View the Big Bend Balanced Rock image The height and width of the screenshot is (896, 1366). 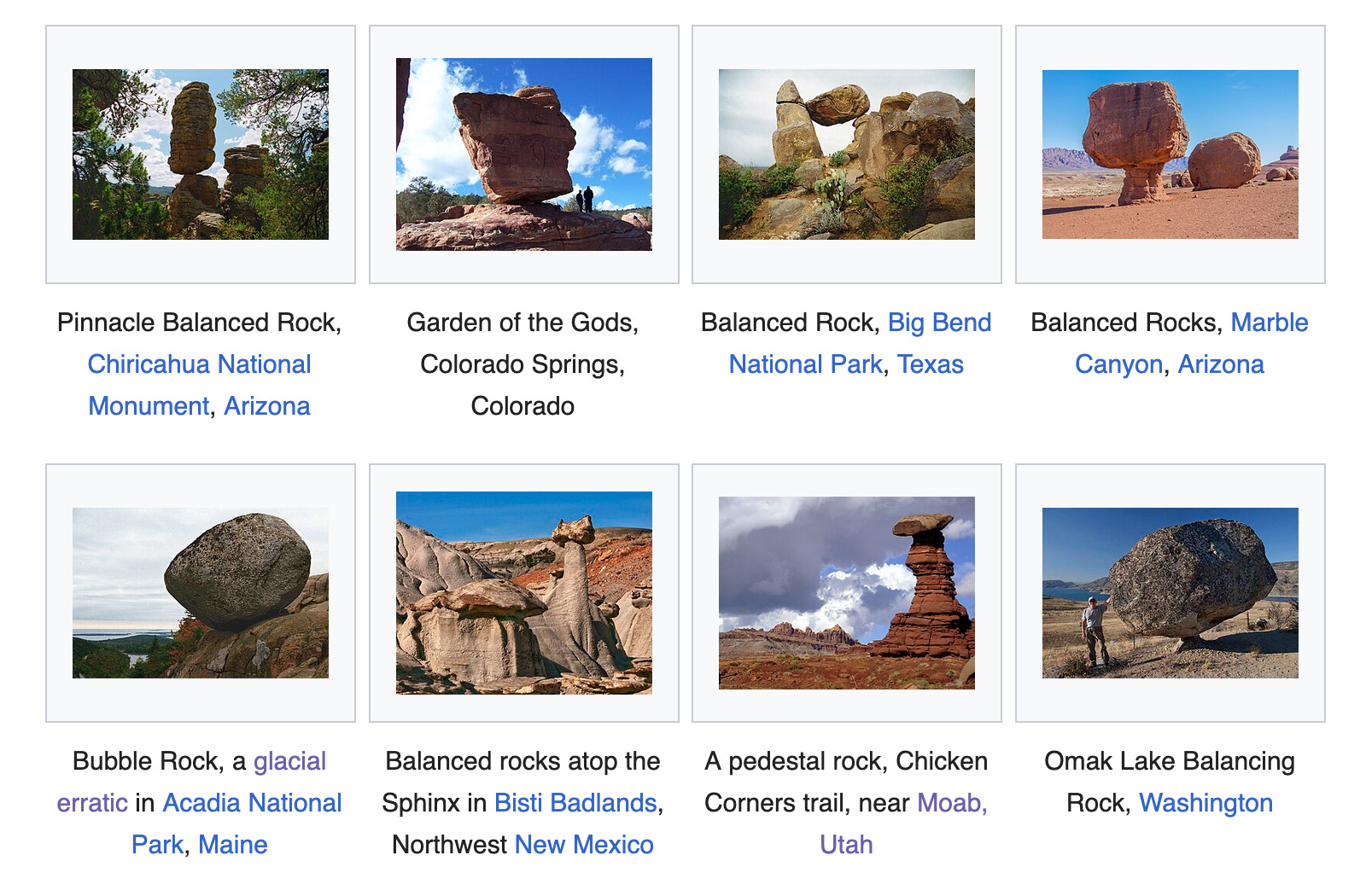(847, 154)
